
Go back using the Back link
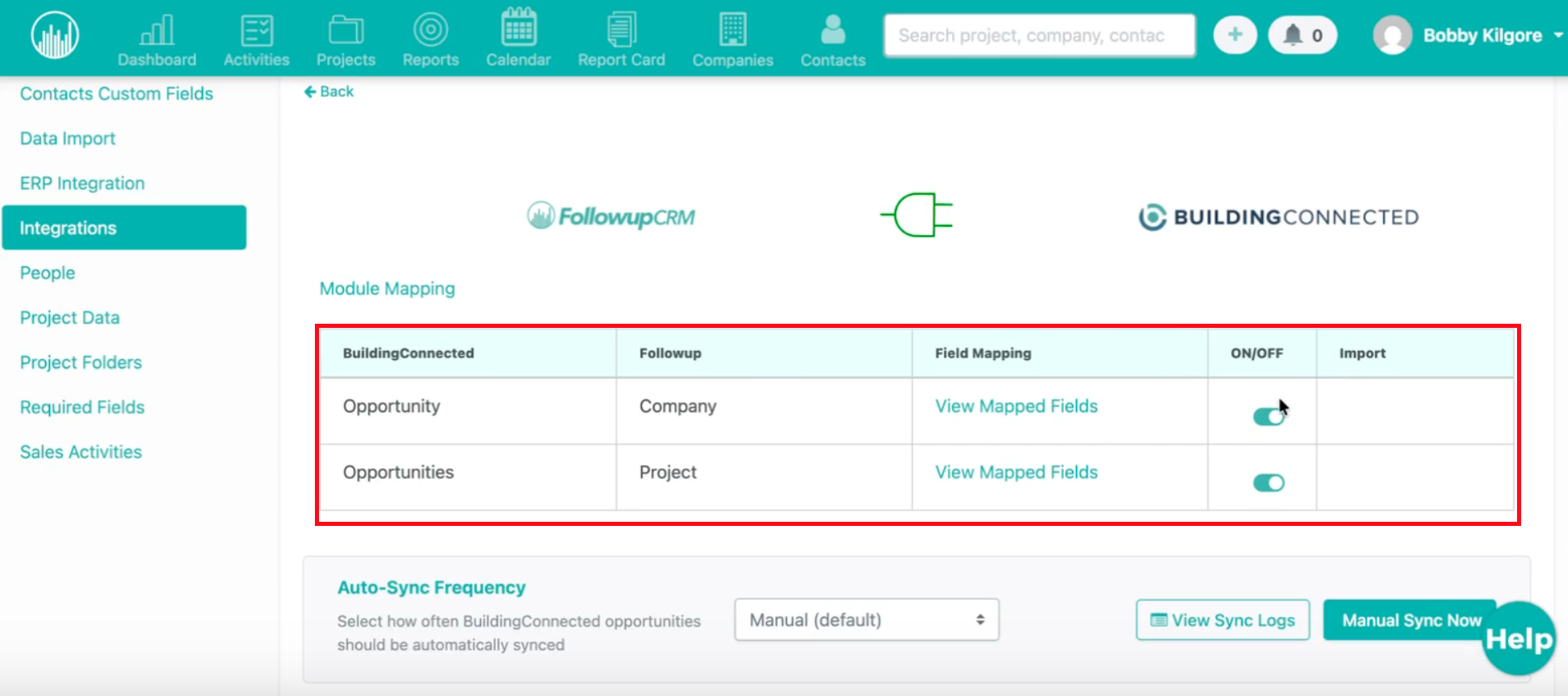coord(329,91)
